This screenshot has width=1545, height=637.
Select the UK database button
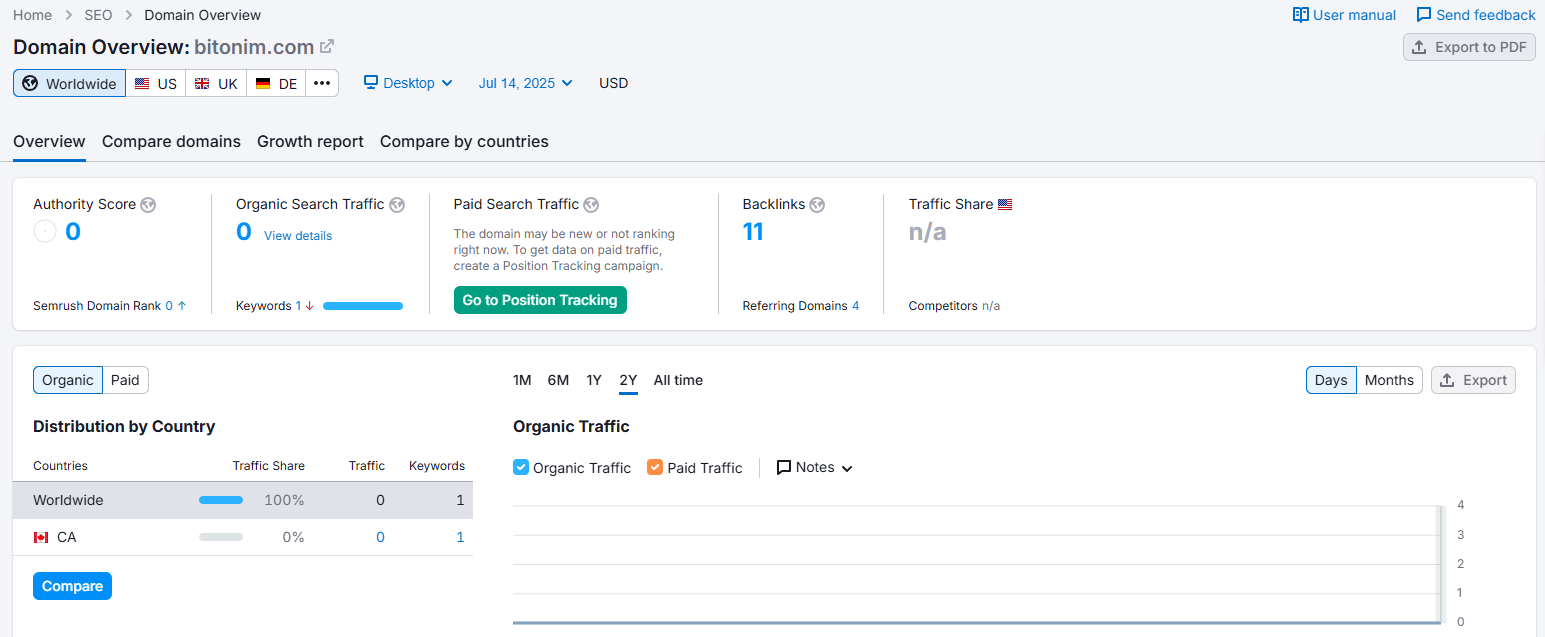(216, 83)
